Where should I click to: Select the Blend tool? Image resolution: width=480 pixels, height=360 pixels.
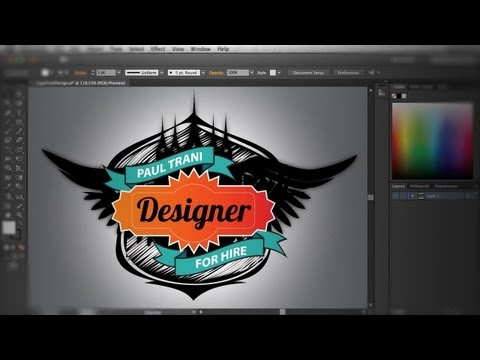click(x=19, y=187)
